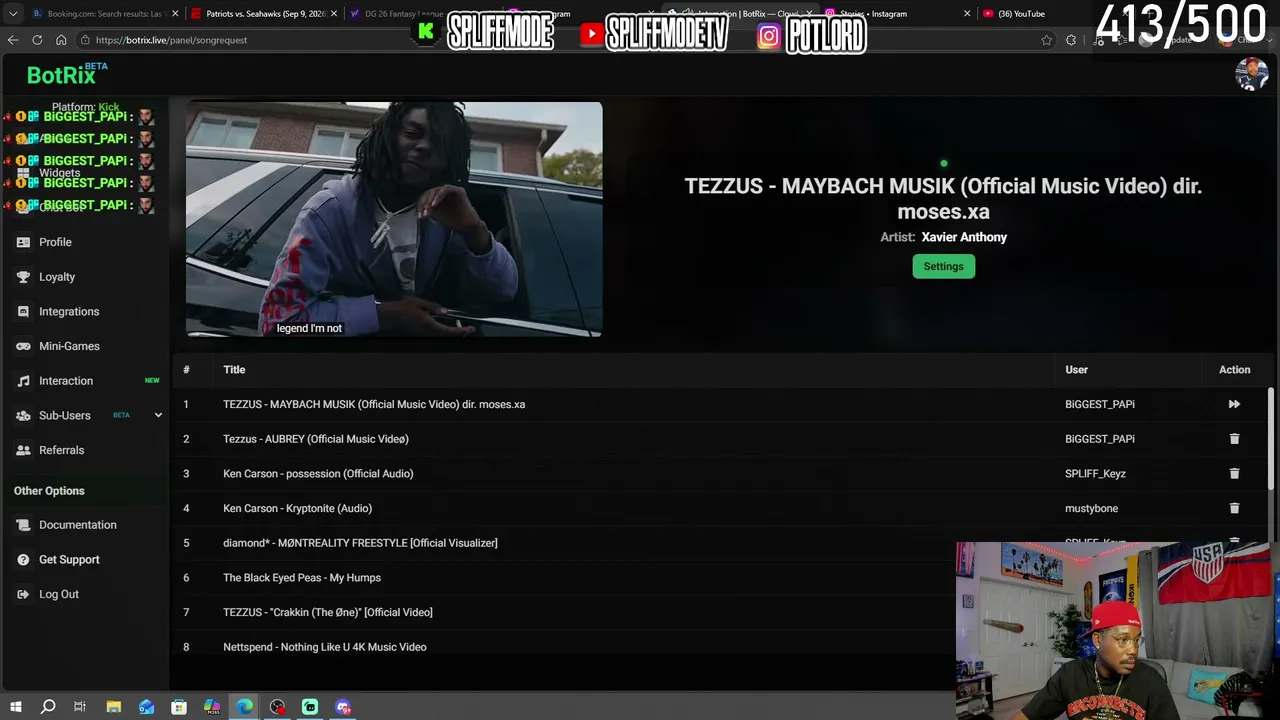Open Task View on the taskbar
1280x720 pixels.
(x=80, y=707)
